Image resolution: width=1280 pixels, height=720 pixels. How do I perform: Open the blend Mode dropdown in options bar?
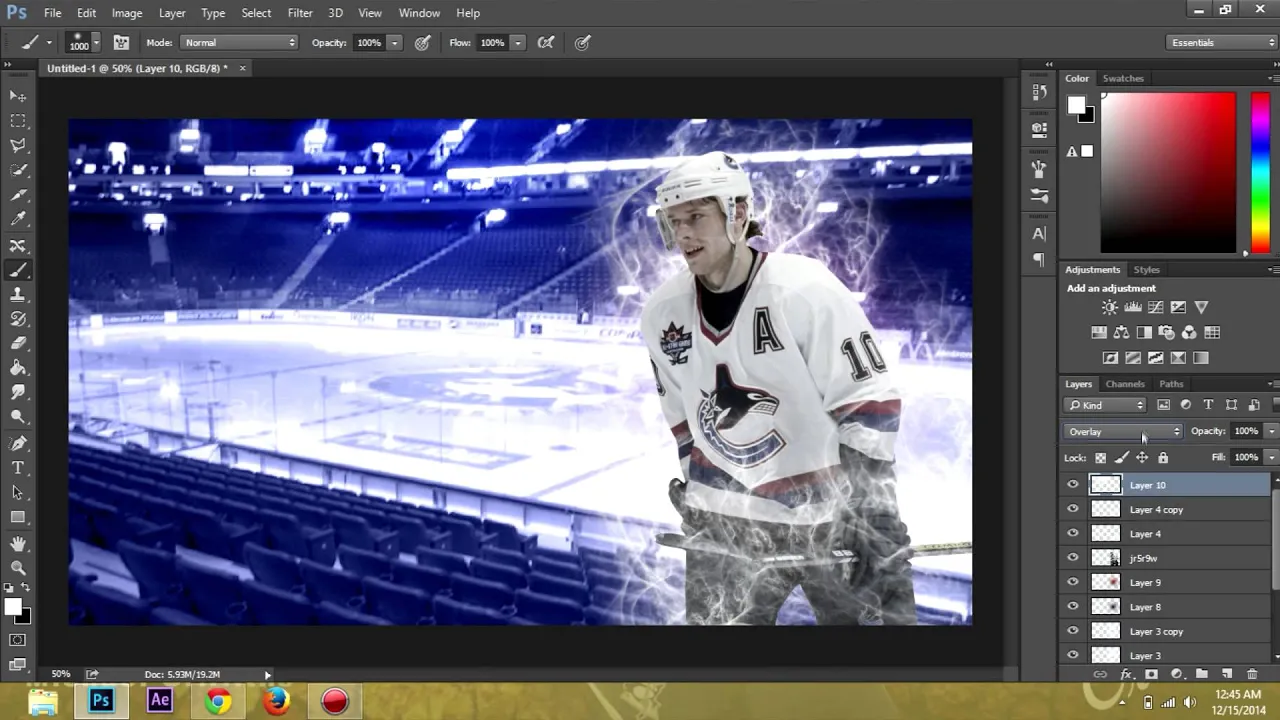(x=240, y=43)
